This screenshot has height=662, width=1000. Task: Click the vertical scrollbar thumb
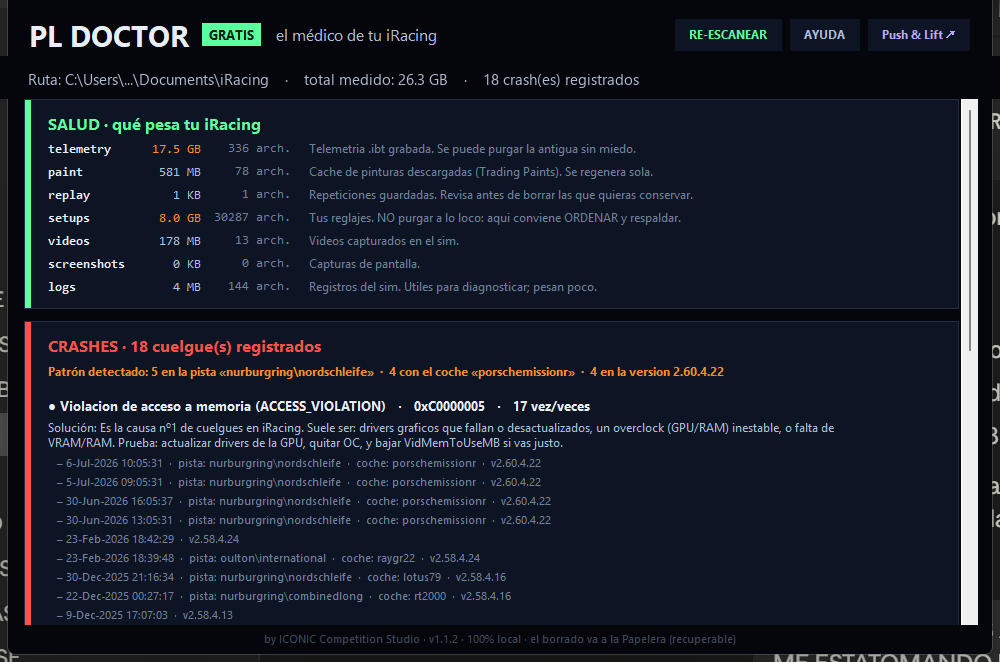[x=970, y=230]
